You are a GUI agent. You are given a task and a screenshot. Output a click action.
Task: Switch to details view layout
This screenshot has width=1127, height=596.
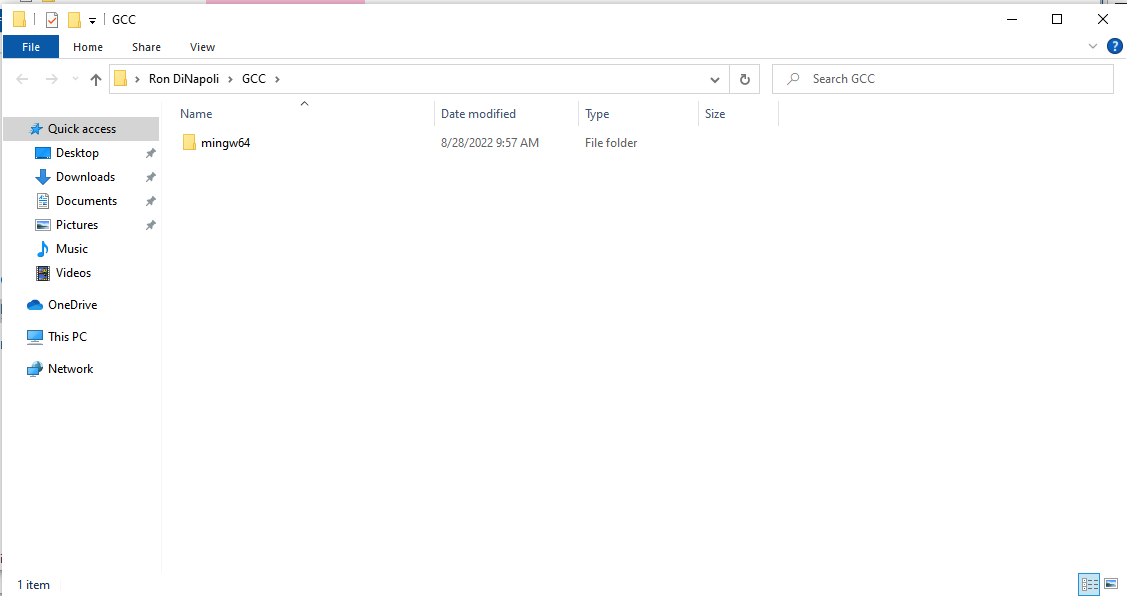pyautogui.click(x=1089, y=584)
